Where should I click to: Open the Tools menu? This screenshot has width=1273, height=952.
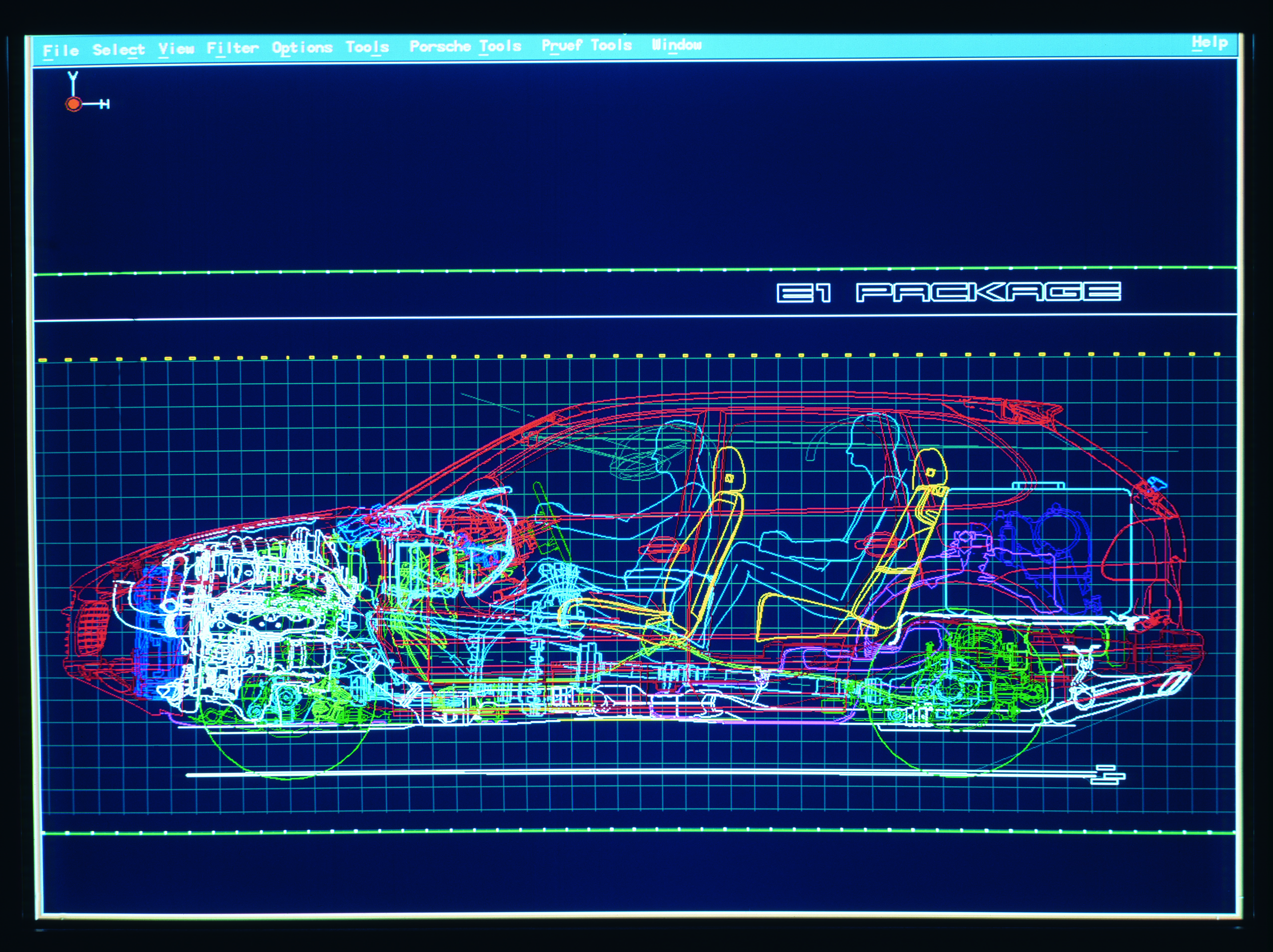(x=367, y=46)
